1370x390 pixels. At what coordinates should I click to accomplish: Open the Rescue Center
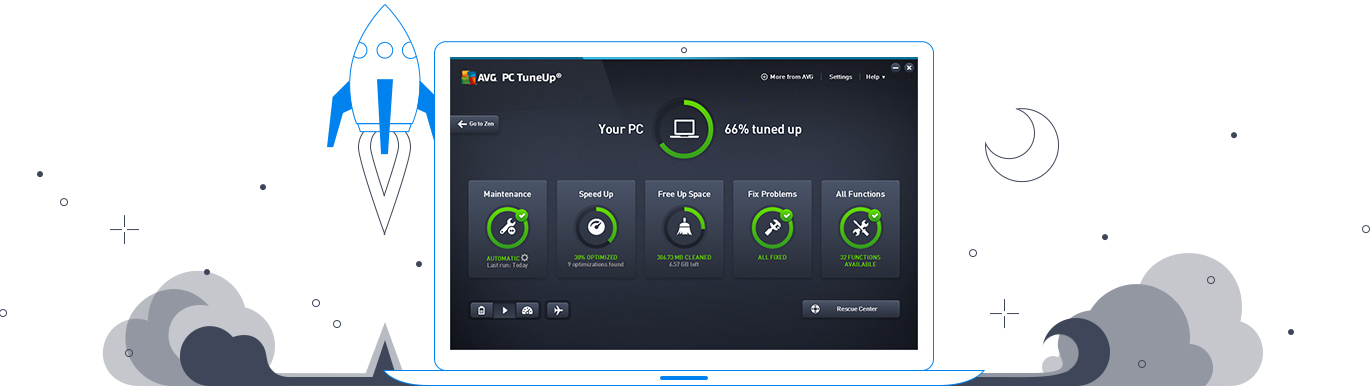coord(850,309)
